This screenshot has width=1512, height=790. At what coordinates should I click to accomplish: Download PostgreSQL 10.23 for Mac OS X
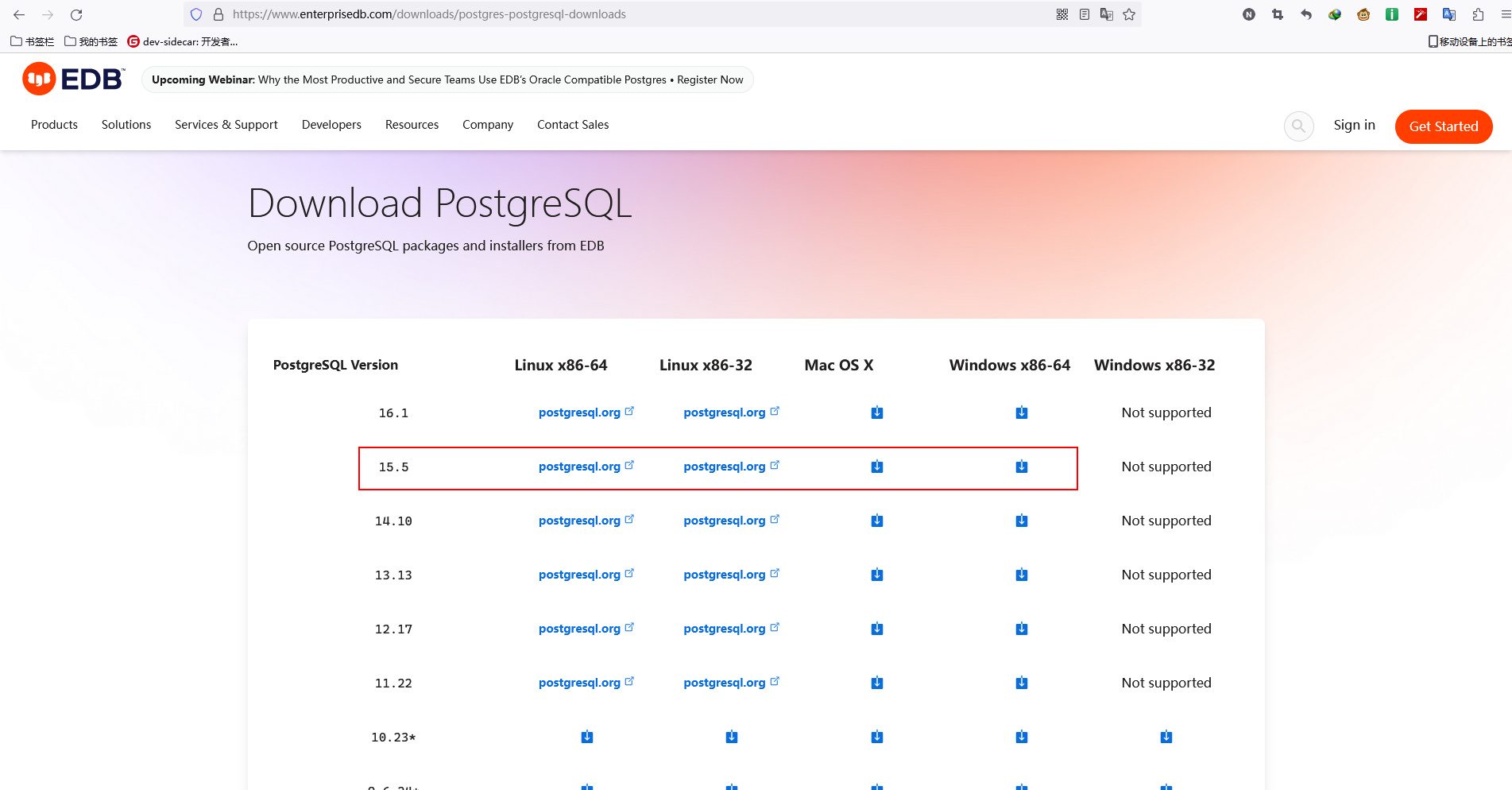877,737
